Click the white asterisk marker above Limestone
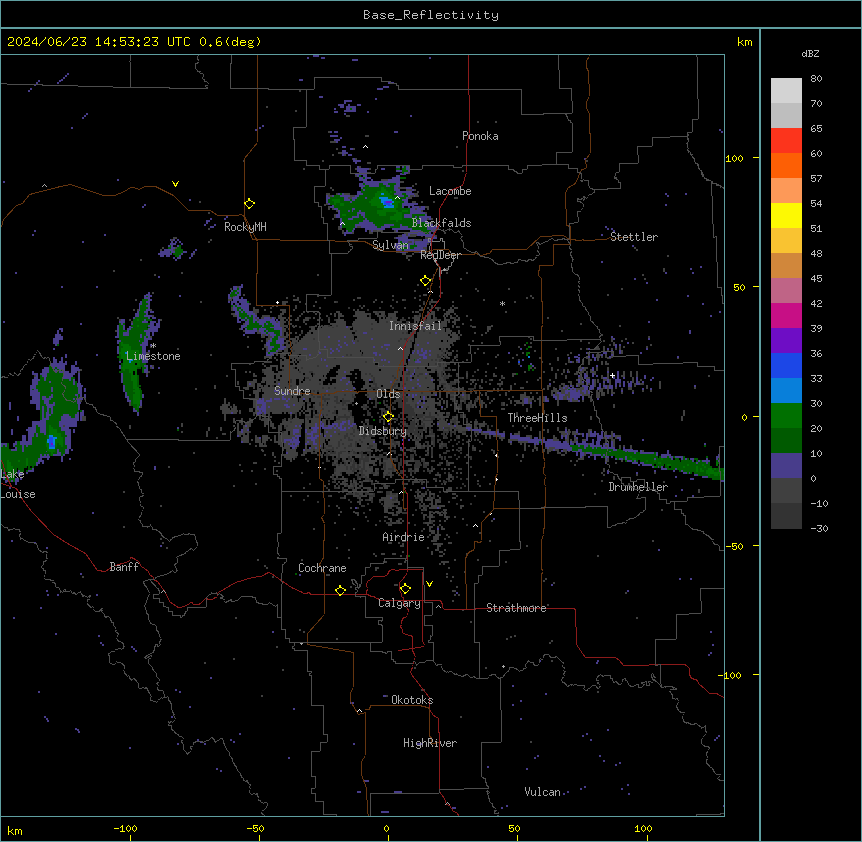Image resolution: width=862 pixels, height=842 pixels. (153, 346)
